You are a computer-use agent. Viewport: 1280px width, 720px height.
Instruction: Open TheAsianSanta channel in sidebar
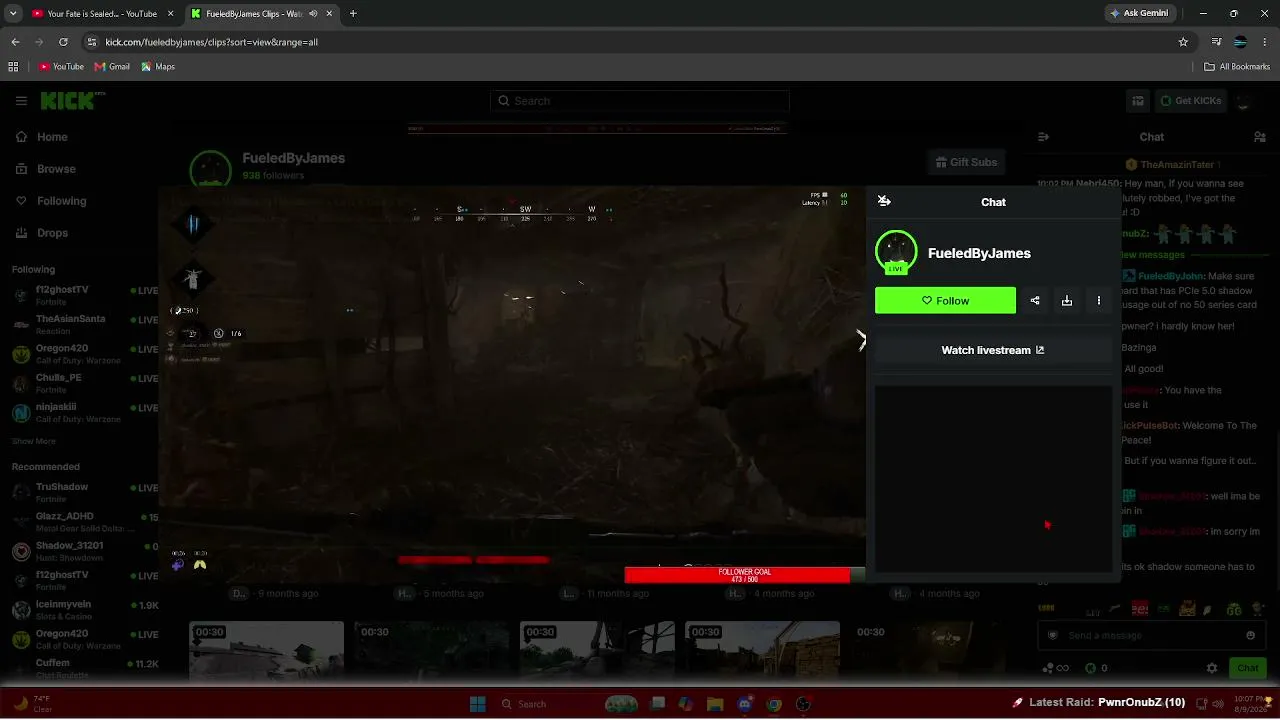[x=84, y=324]
